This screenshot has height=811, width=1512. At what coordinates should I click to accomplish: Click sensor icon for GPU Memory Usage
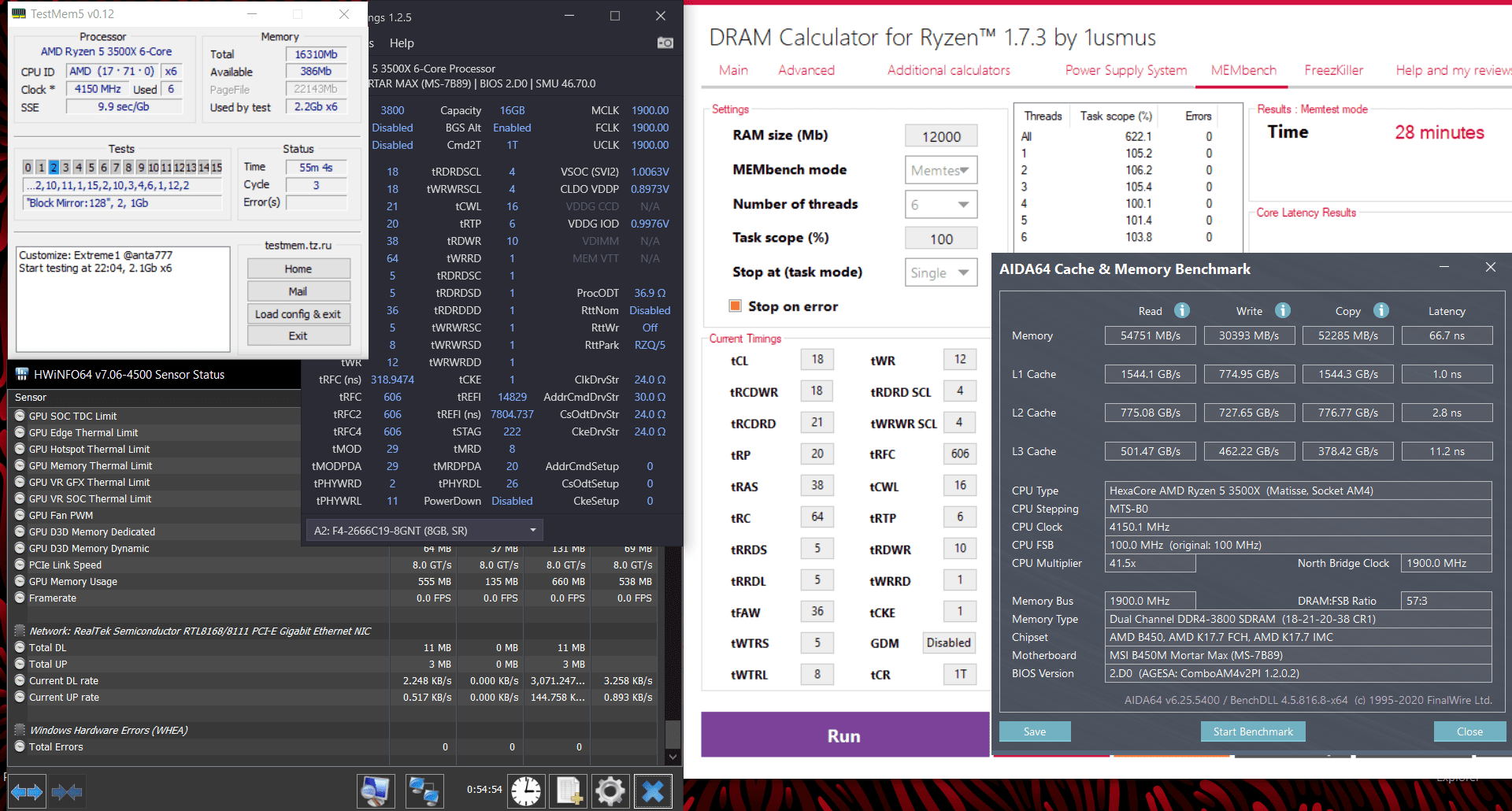(x=20, y=581)
